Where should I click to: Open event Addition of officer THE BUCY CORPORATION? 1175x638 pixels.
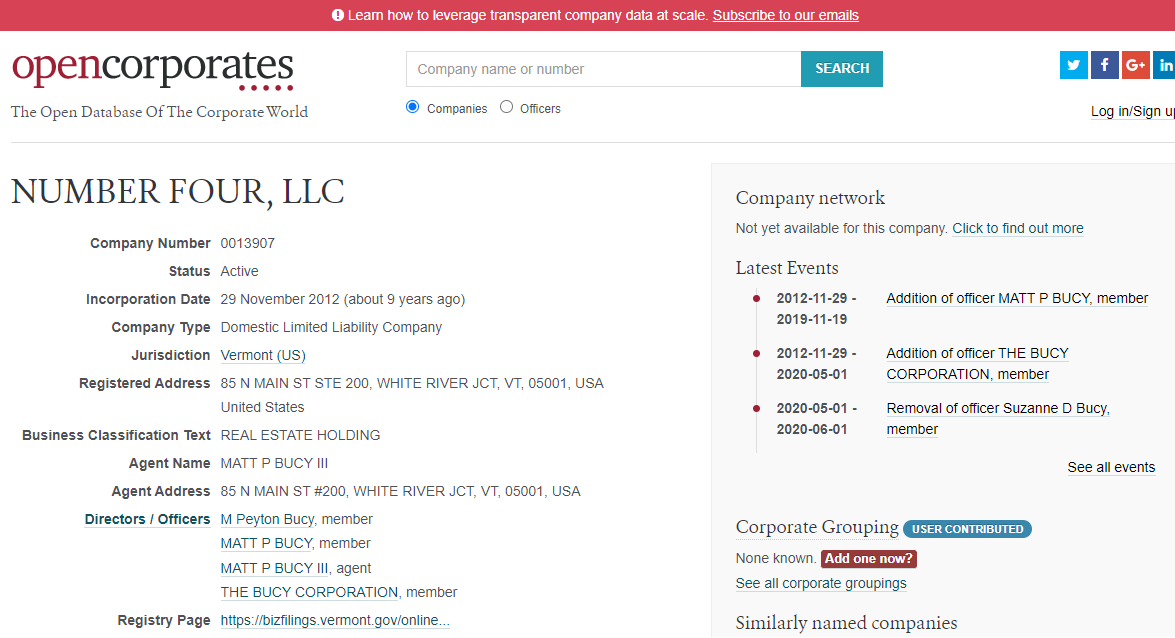pyautogui.click(x=977, y=364)
